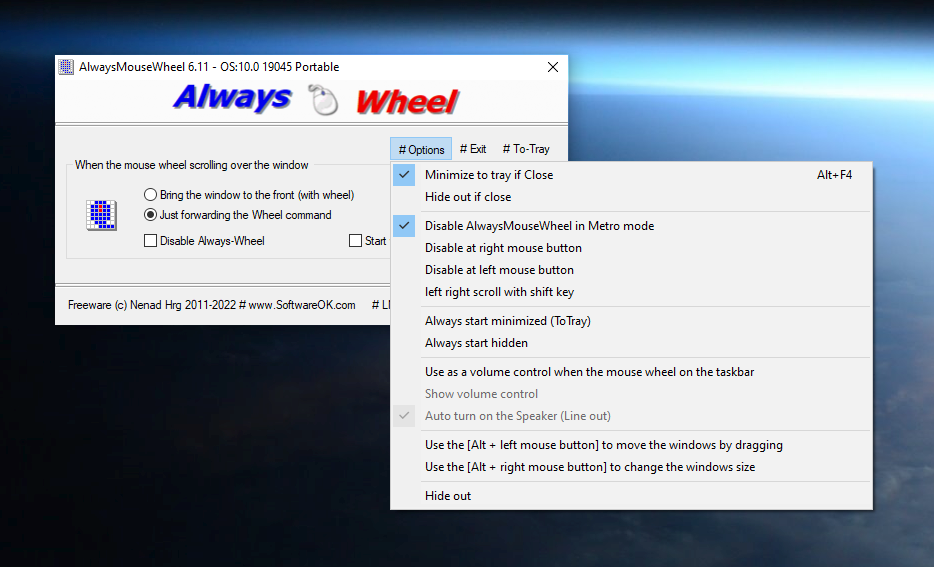This screenshot has height=567, width=934.
Task: Enable volume control on the taskbar option
Action: pyautogui.click(x=631, y=372)
